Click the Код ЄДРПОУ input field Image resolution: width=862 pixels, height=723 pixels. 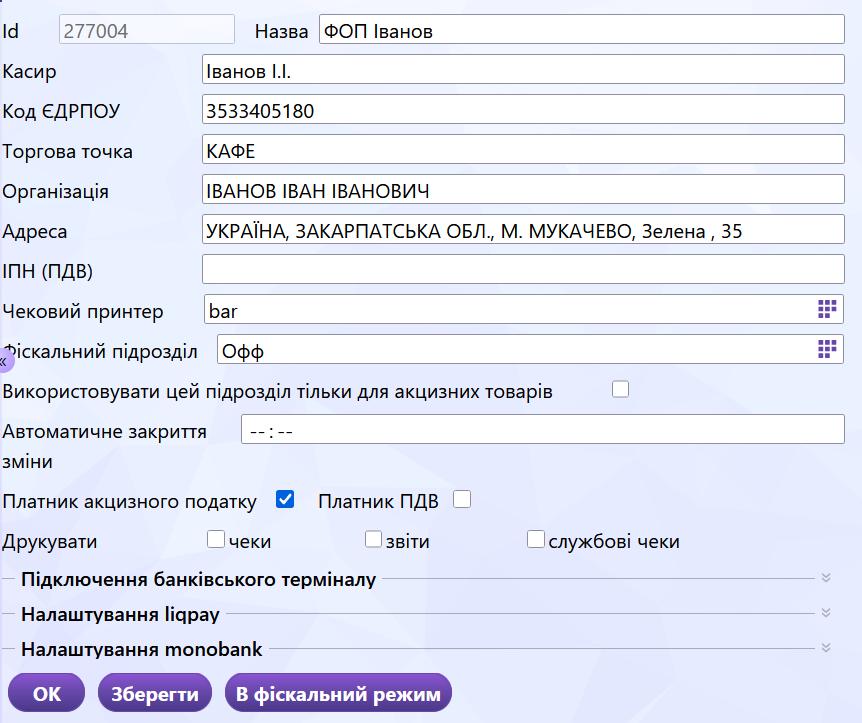(523, 110)
